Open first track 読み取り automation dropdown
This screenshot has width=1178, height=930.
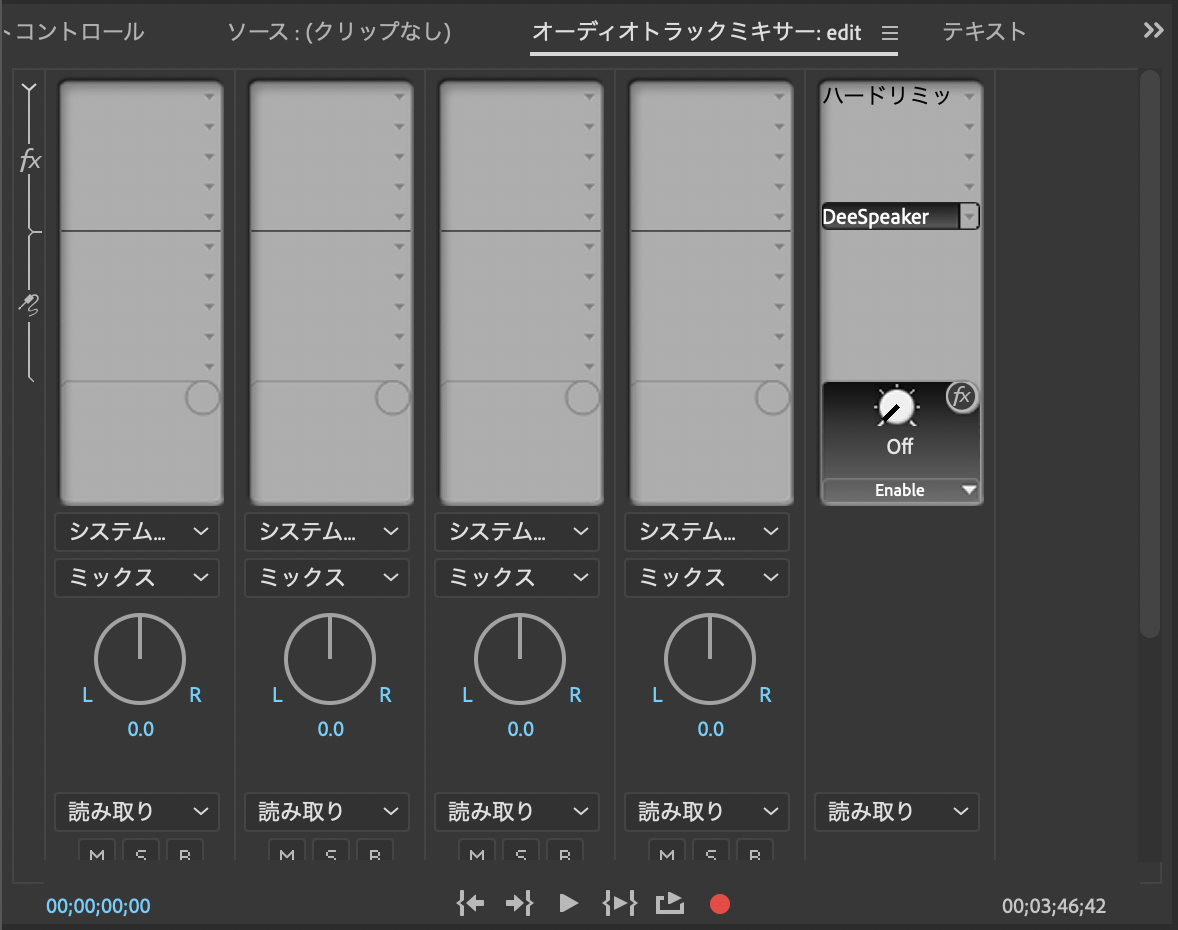[x=137, y=811]
